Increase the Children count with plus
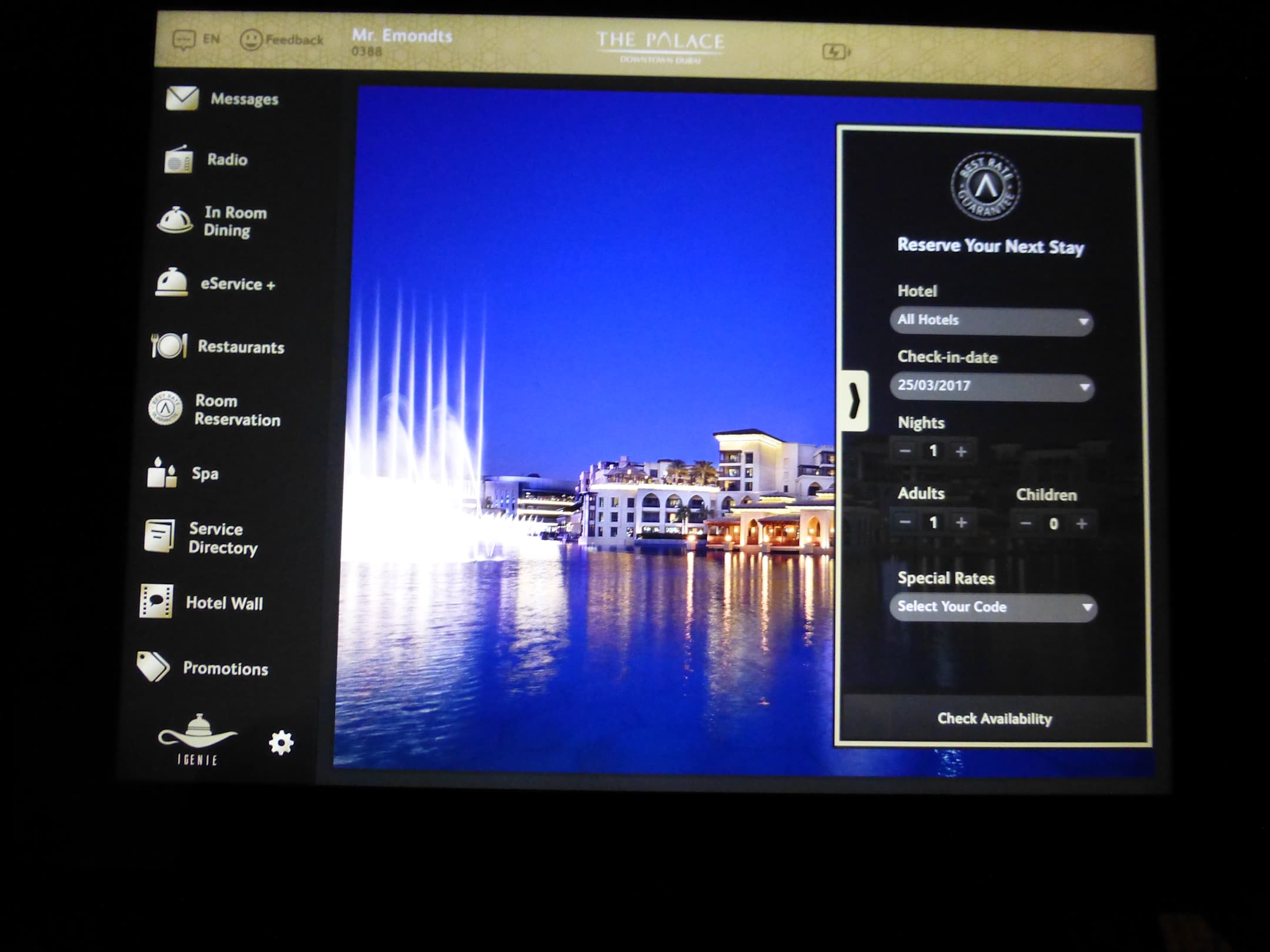The width and height of the screenshot is (1270, 952). (x=1082, y=524)
